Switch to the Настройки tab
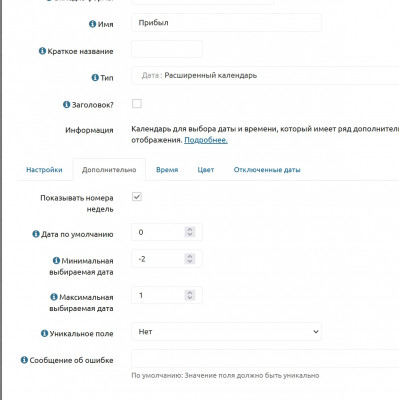 (44, 170)
